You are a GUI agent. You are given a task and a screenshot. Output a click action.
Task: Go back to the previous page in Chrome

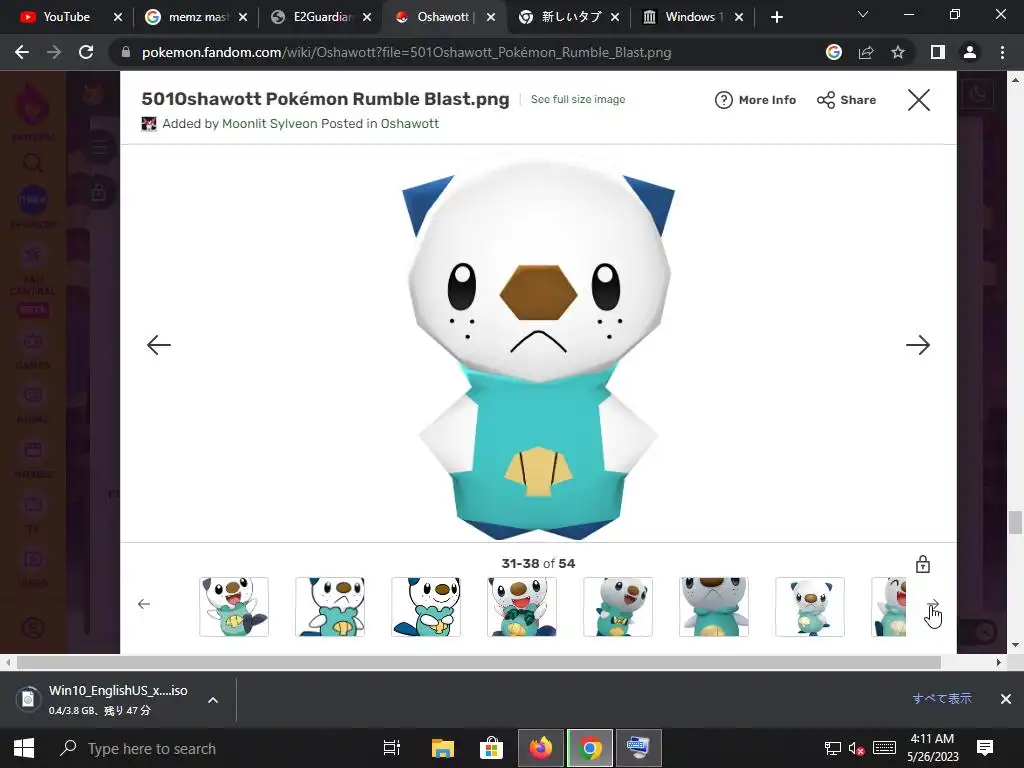click(x=22, y=52)
